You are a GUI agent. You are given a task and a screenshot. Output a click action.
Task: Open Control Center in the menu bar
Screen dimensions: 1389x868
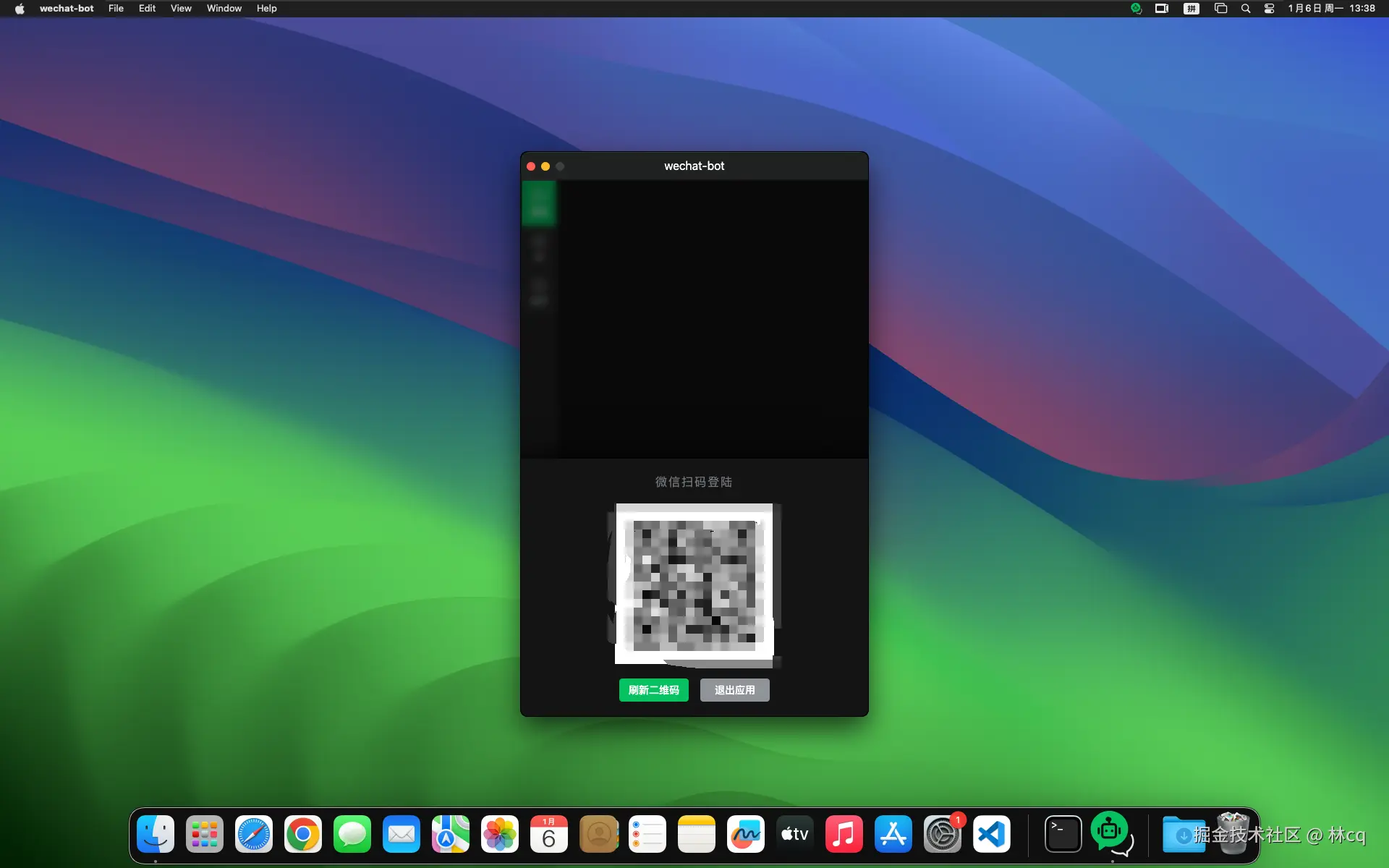(x=1269, y=9)
